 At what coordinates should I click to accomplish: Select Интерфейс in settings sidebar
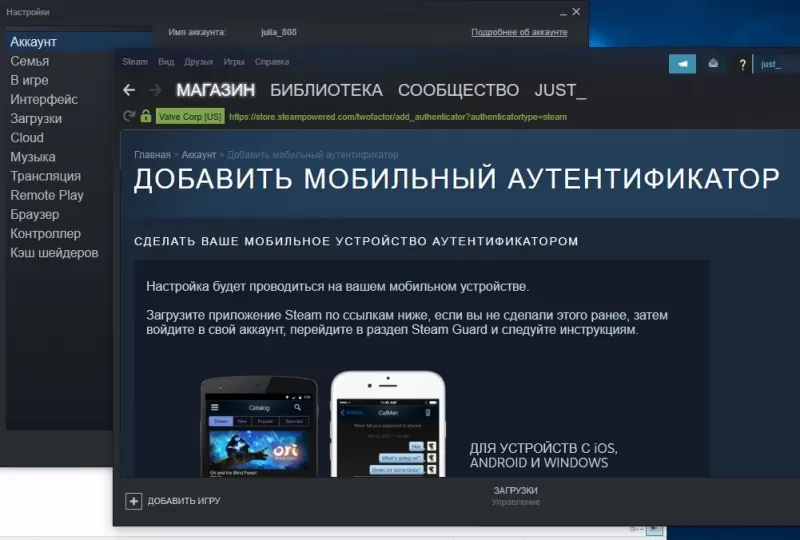coord(44,100)
